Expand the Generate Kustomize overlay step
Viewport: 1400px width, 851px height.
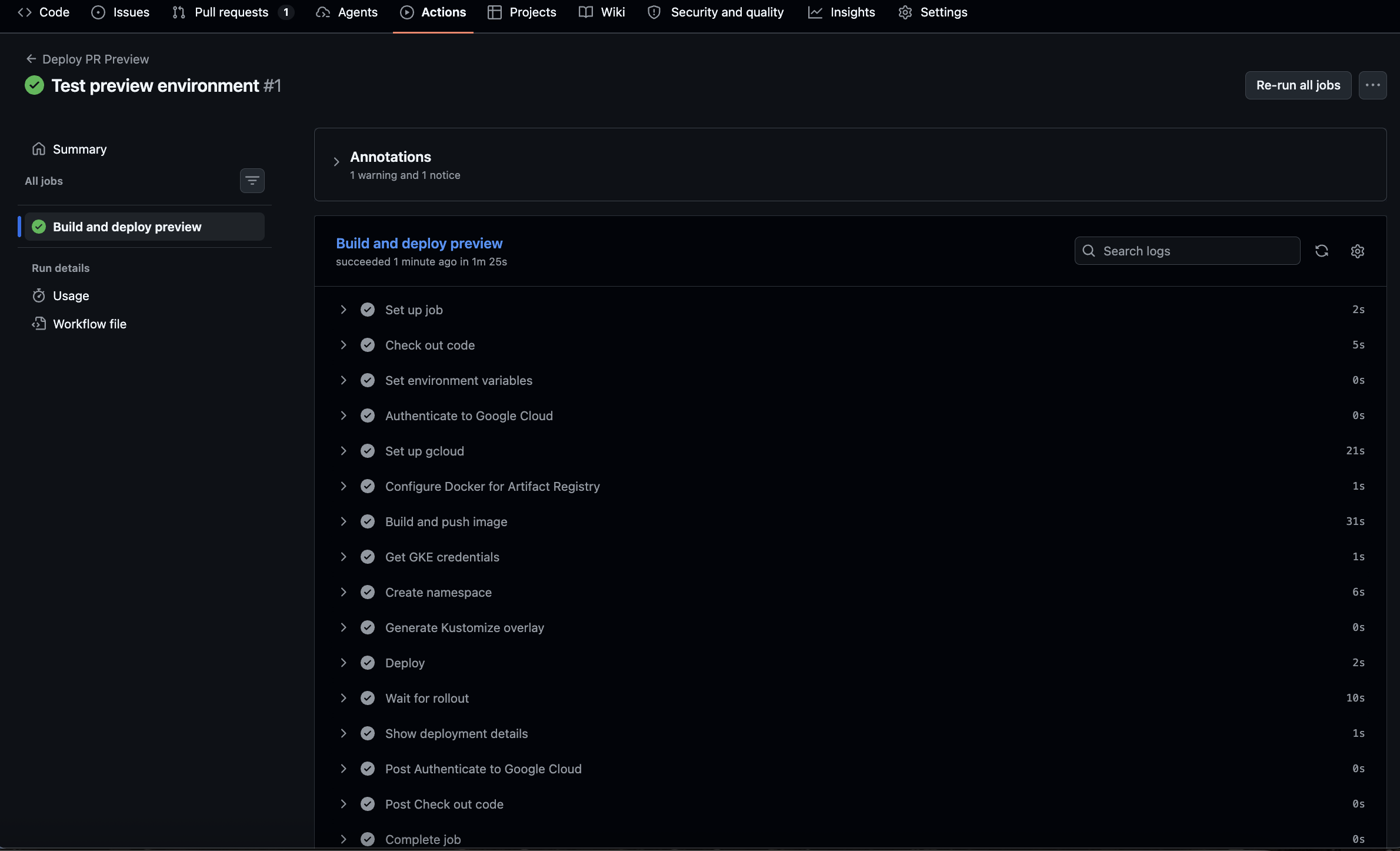pyautogui.click(x=344, y=627)
